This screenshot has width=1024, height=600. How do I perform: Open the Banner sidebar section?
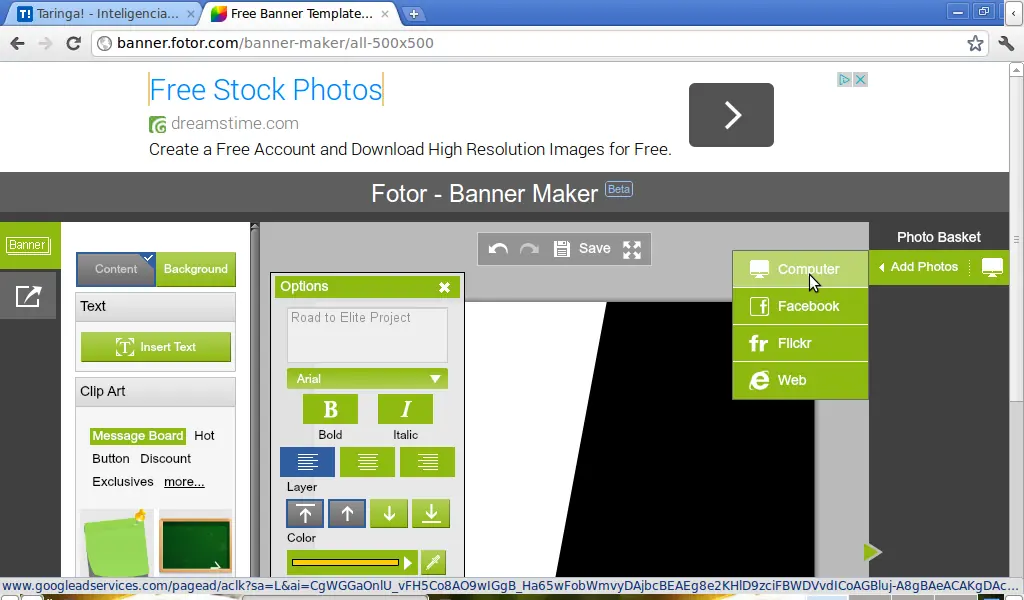pos(27,245)
